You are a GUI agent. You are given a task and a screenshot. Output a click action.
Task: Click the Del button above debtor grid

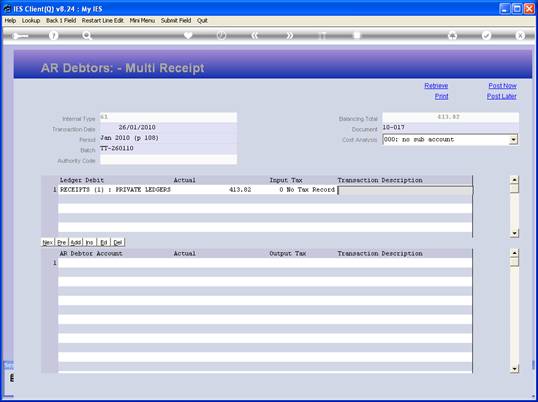(x=118, y=243)
